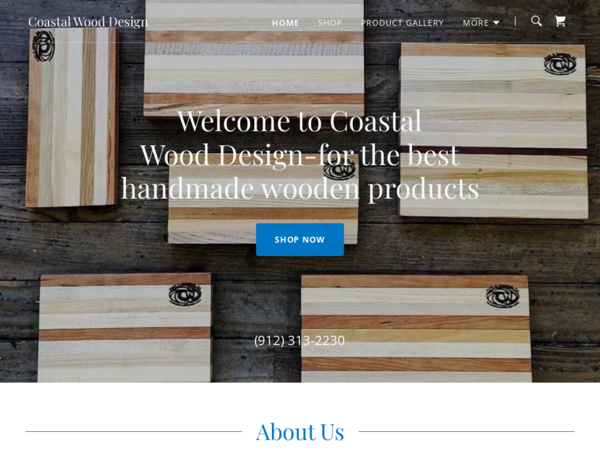This screenshot has width=600, height=450.
Task: Click the About Us heading
Action: click(x=300, y=432)
